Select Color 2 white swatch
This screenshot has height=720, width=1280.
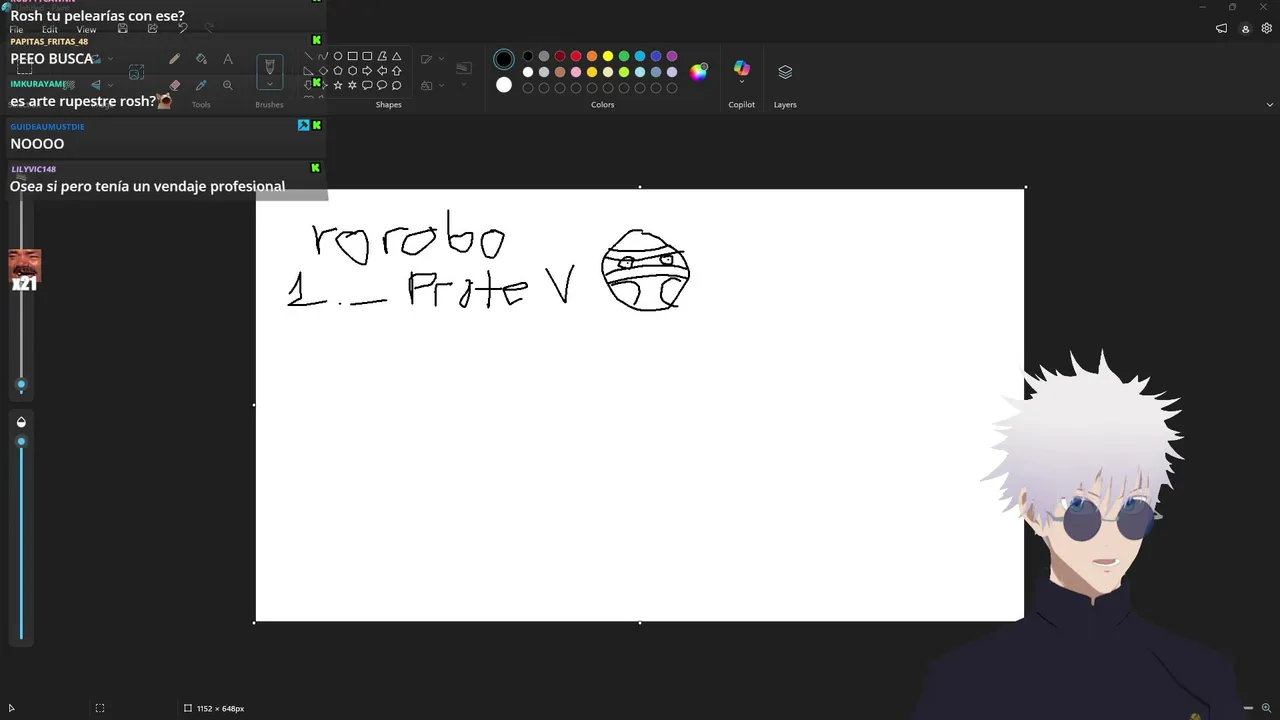click(504, 85)
